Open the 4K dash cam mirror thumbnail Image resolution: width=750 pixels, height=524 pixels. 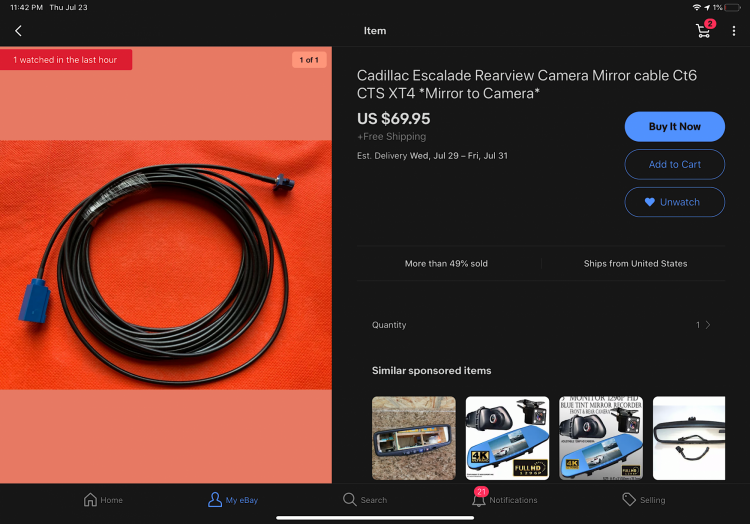[507, 438]
